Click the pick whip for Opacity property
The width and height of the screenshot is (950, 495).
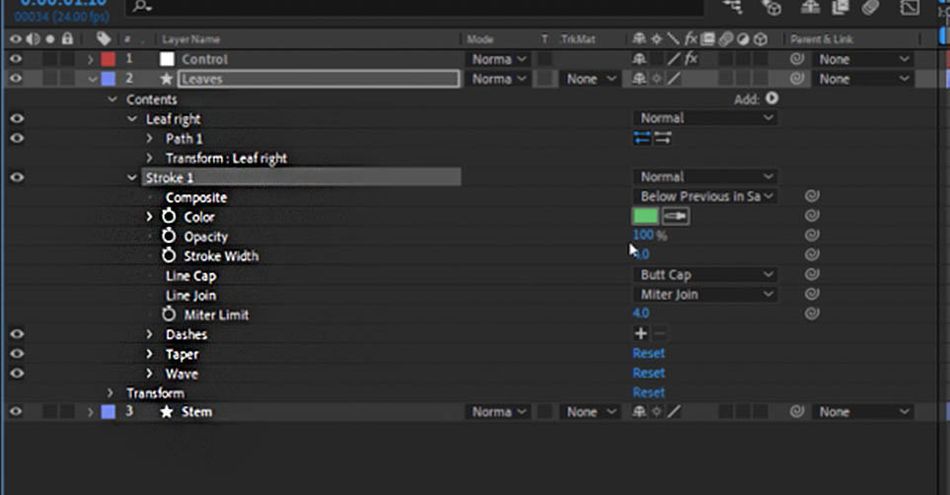point(812,235)
